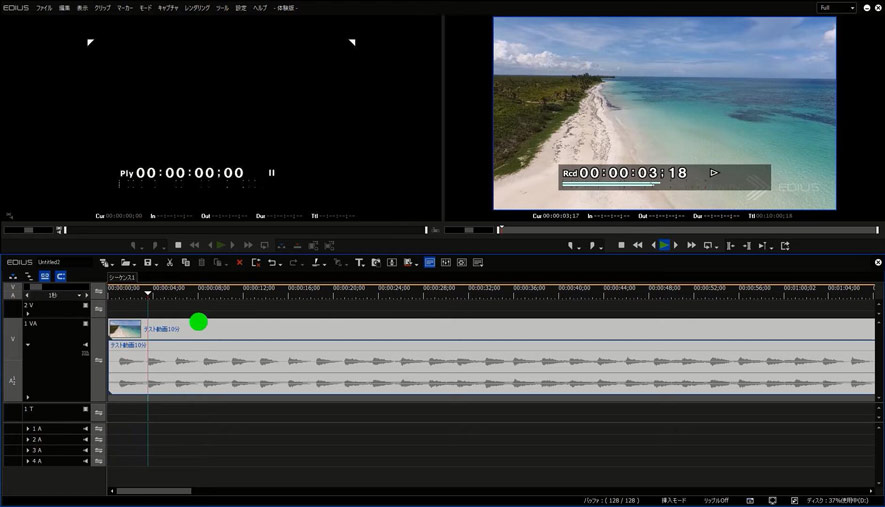Click the create title T icon
Screen dimensions: 885x507
click(359, 263)
